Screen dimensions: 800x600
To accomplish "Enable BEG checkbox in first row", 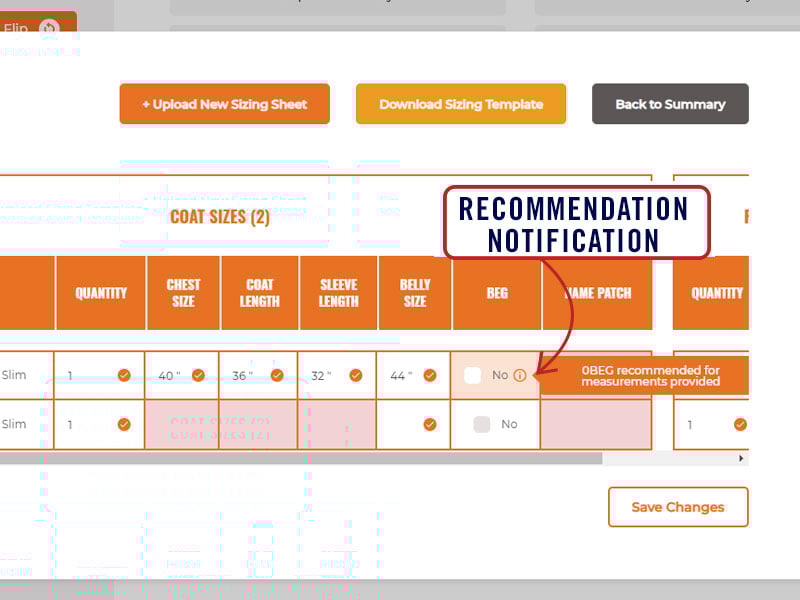I will pos(474,376).
